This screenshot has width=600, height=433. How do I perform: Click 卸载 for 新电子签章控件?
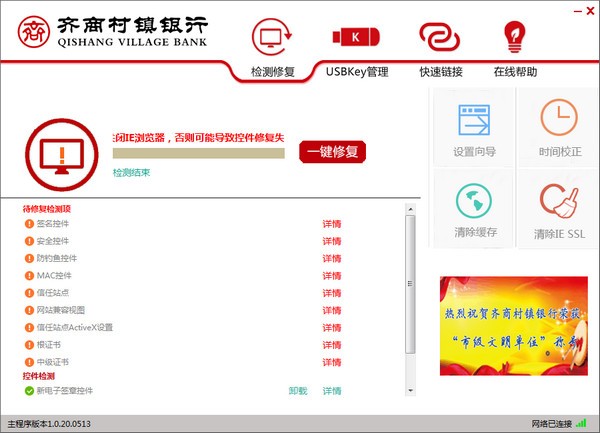point(298,391)
